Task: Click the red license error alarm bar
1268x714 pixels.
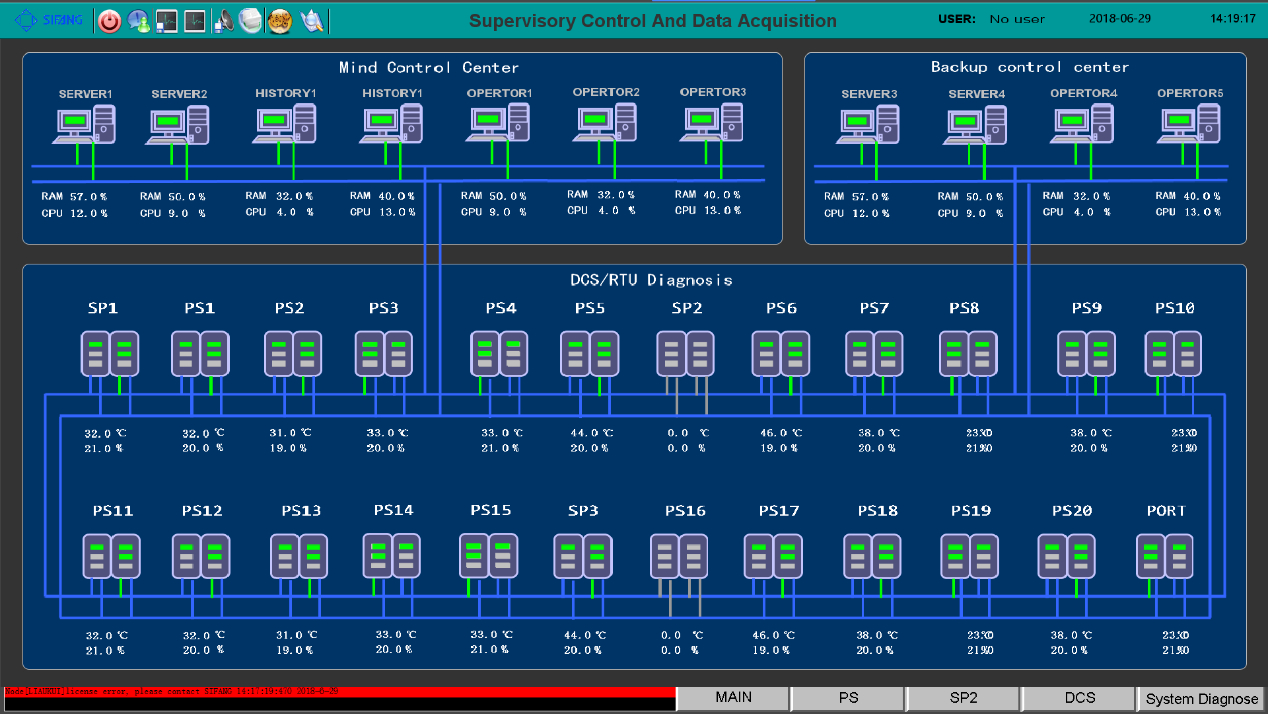Action: (x=340, y=691)
